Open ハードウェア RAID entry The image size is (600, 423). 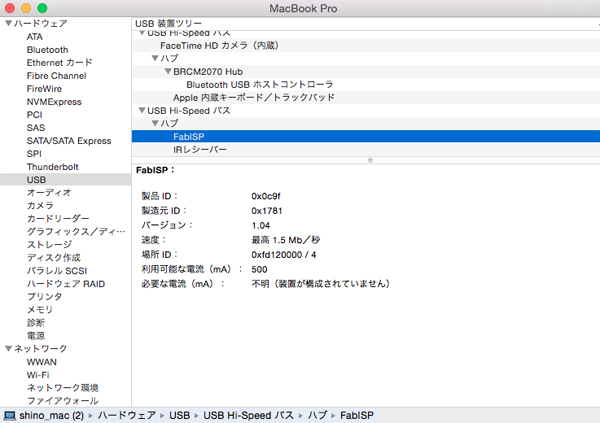point(66,284)
